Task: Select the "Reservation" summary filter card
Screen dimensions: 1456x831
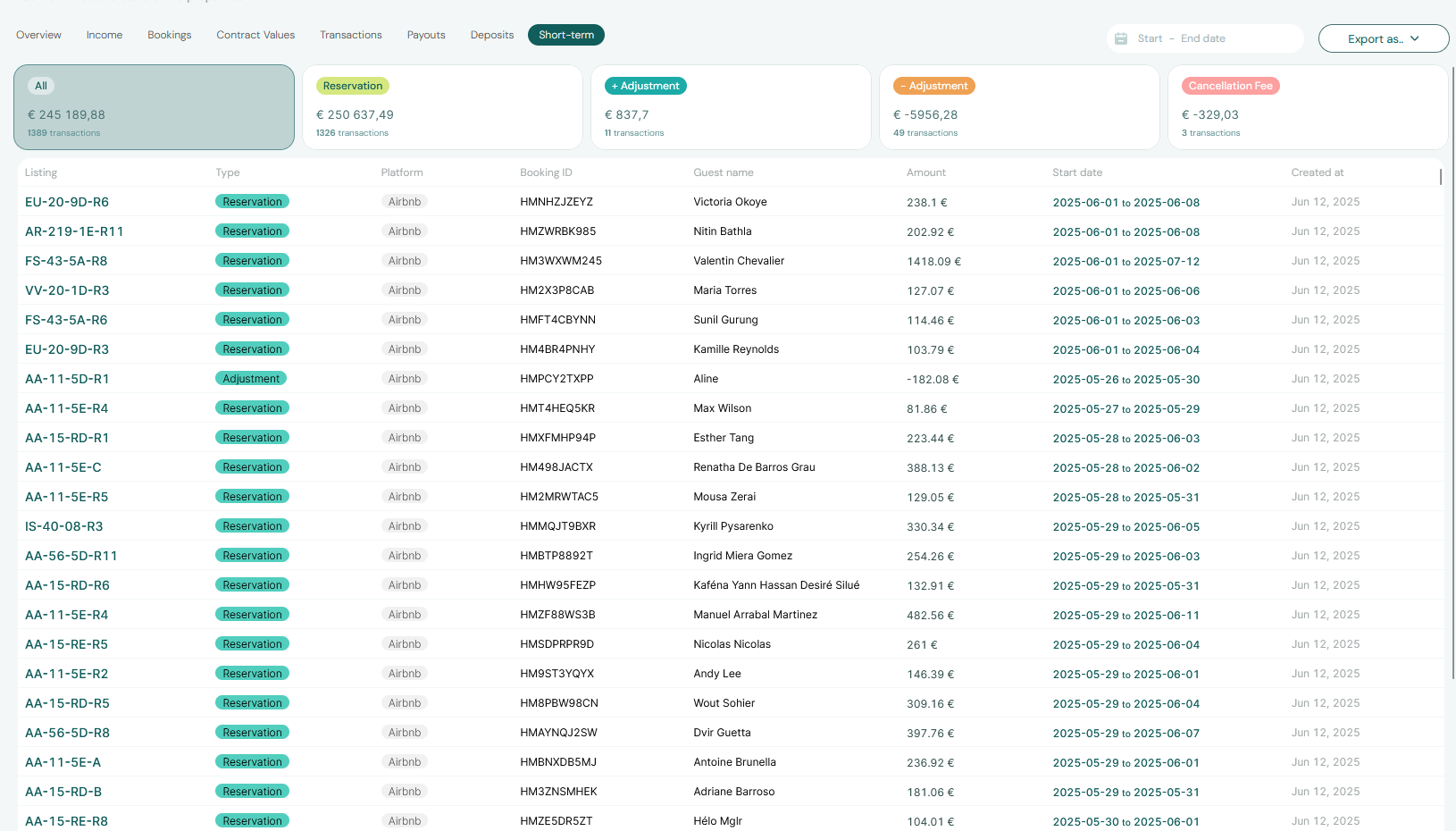Action: 442,107
